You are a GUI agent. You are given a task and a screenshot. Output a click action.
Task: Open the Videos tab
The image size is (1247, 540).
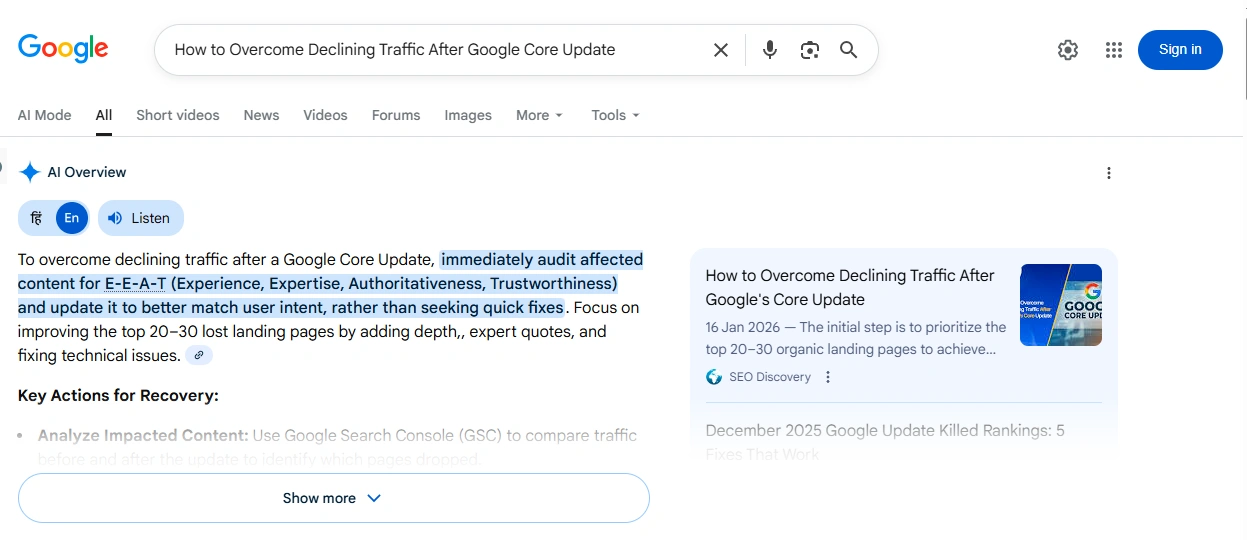[x=325, y=115]
